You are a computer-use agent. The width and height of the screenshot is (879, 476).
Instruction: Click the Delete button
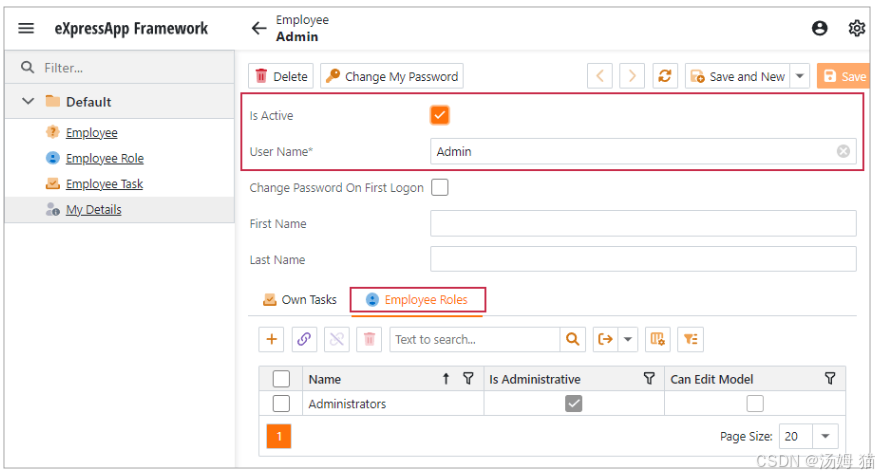(281, 76)
